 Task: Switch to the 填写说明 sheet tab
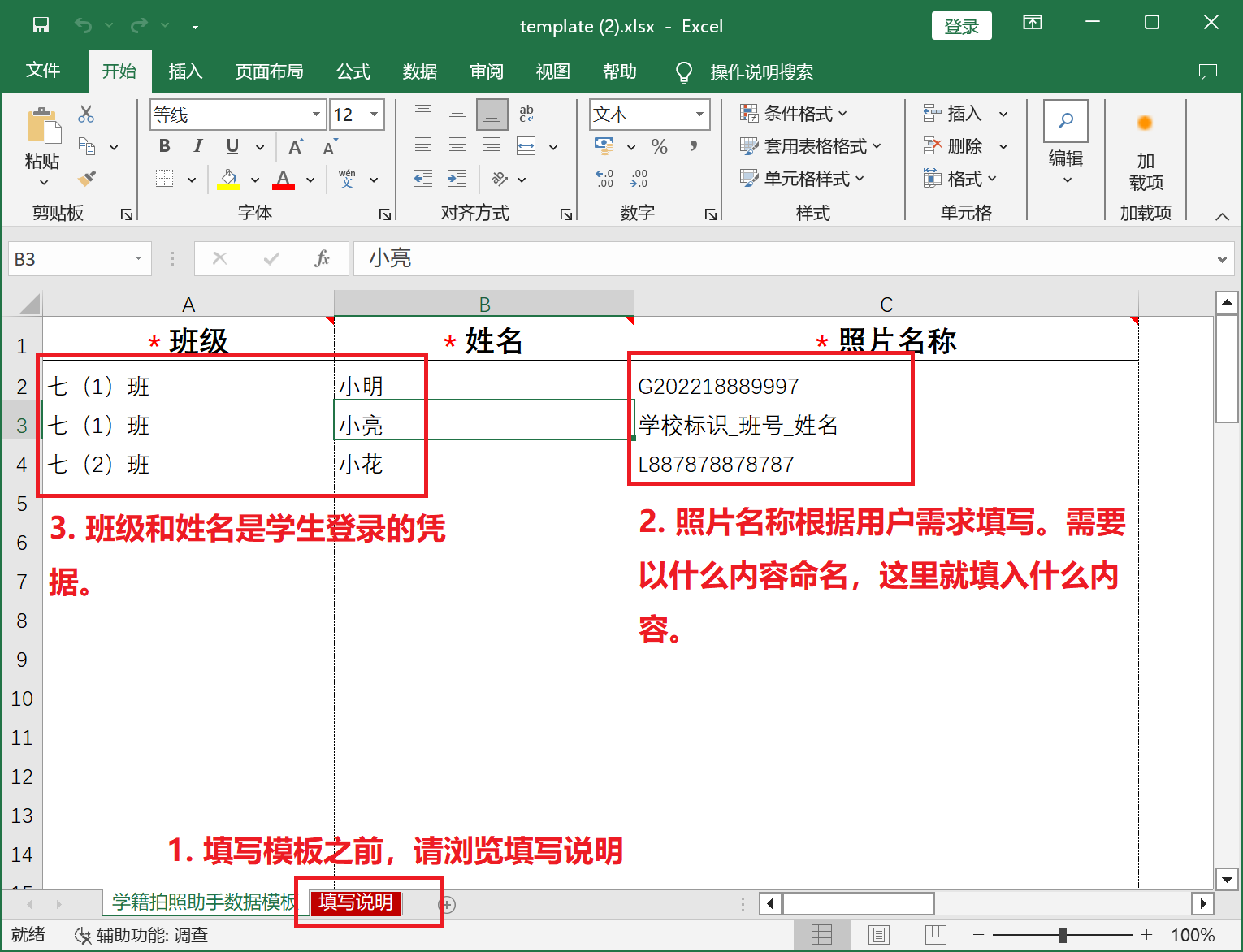click(356, 902)
